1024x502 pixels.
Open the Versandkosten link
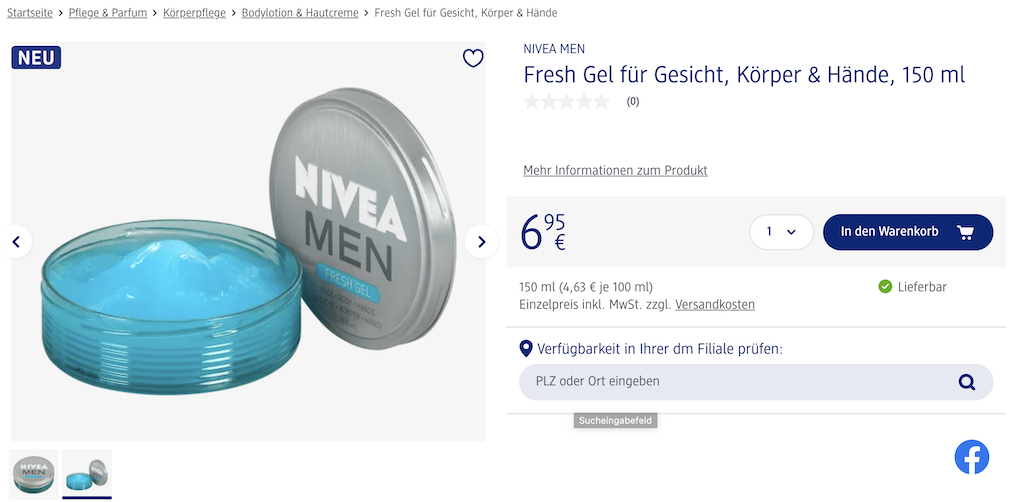(715, 304)
